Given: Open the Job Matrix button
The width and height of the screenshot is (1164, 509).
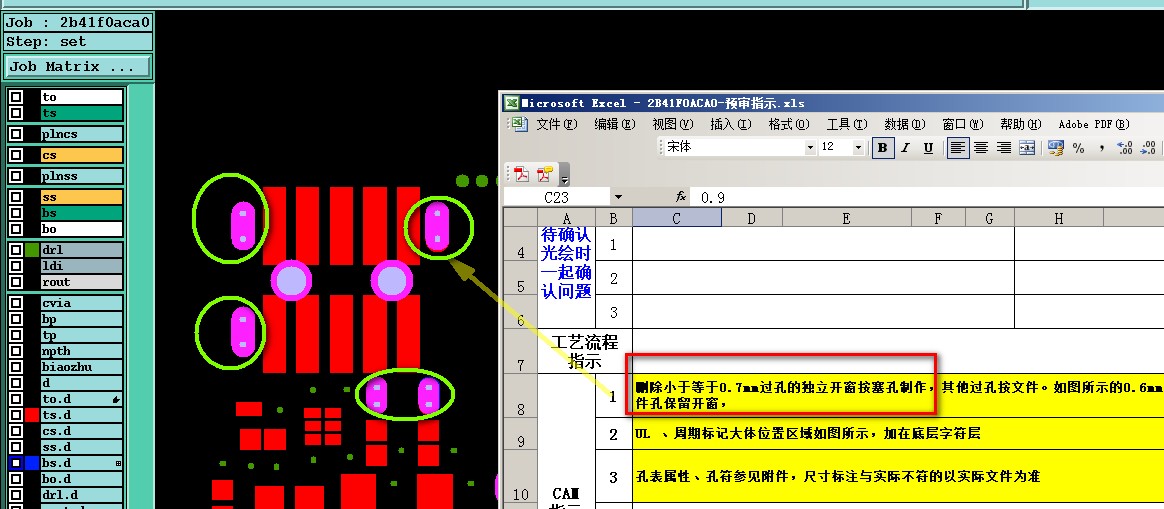Looking at the screenshot, I should [x=78, y=67].
